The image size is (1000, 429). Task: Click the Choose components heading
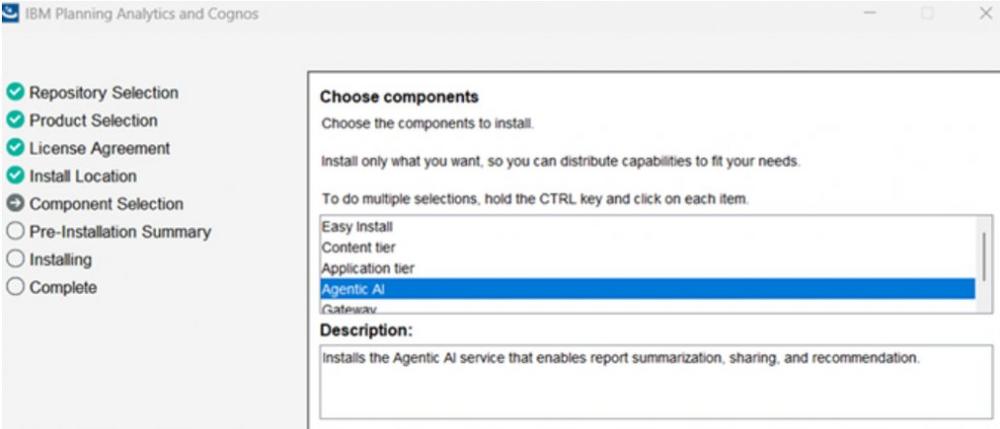(399, 97)
